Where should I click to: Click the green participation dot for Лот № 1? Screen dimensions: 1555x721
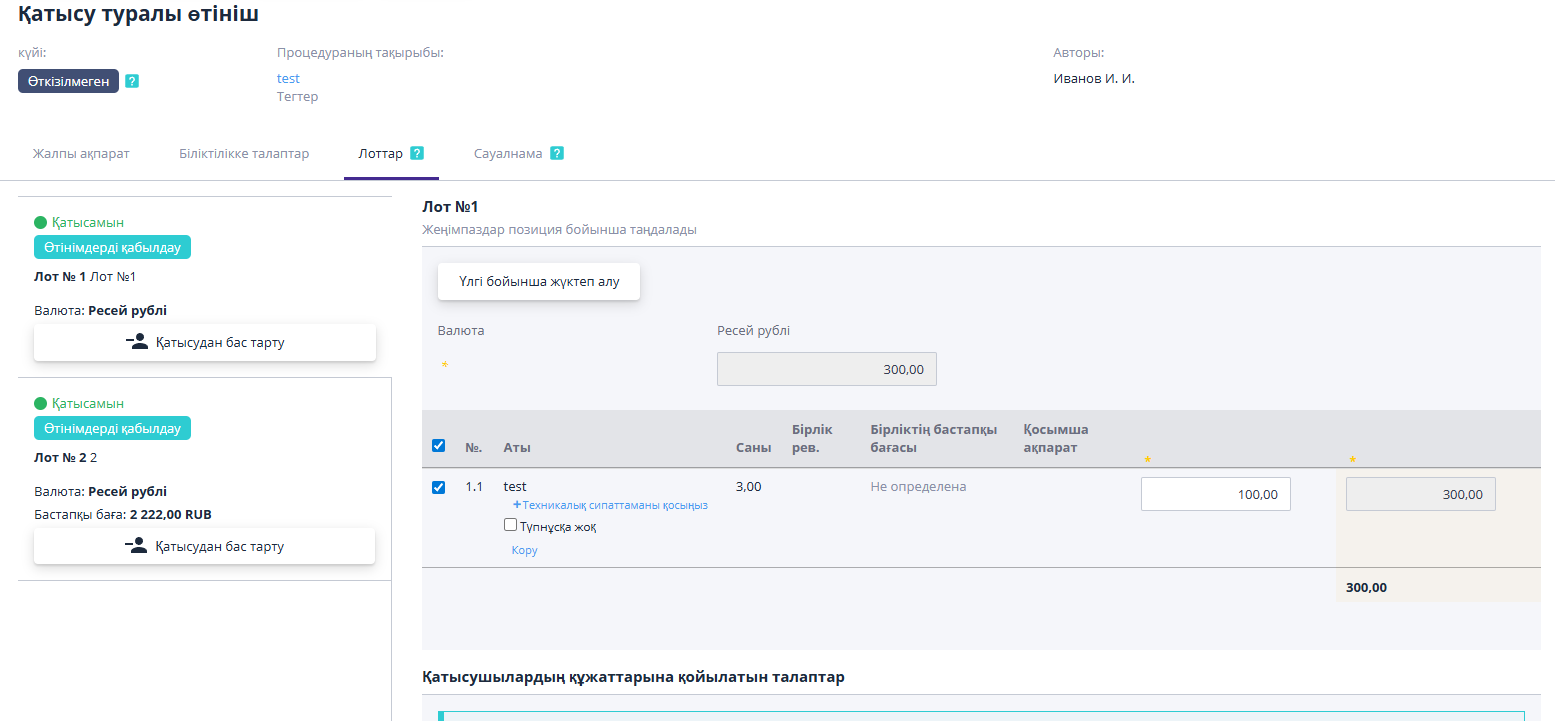click(x=41, y=223)
